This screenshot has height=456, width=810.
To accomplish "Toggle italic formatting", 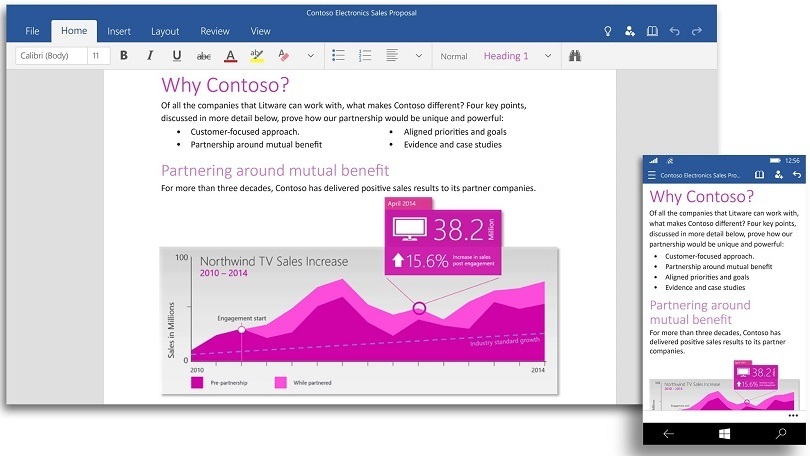I will (150, 56).
